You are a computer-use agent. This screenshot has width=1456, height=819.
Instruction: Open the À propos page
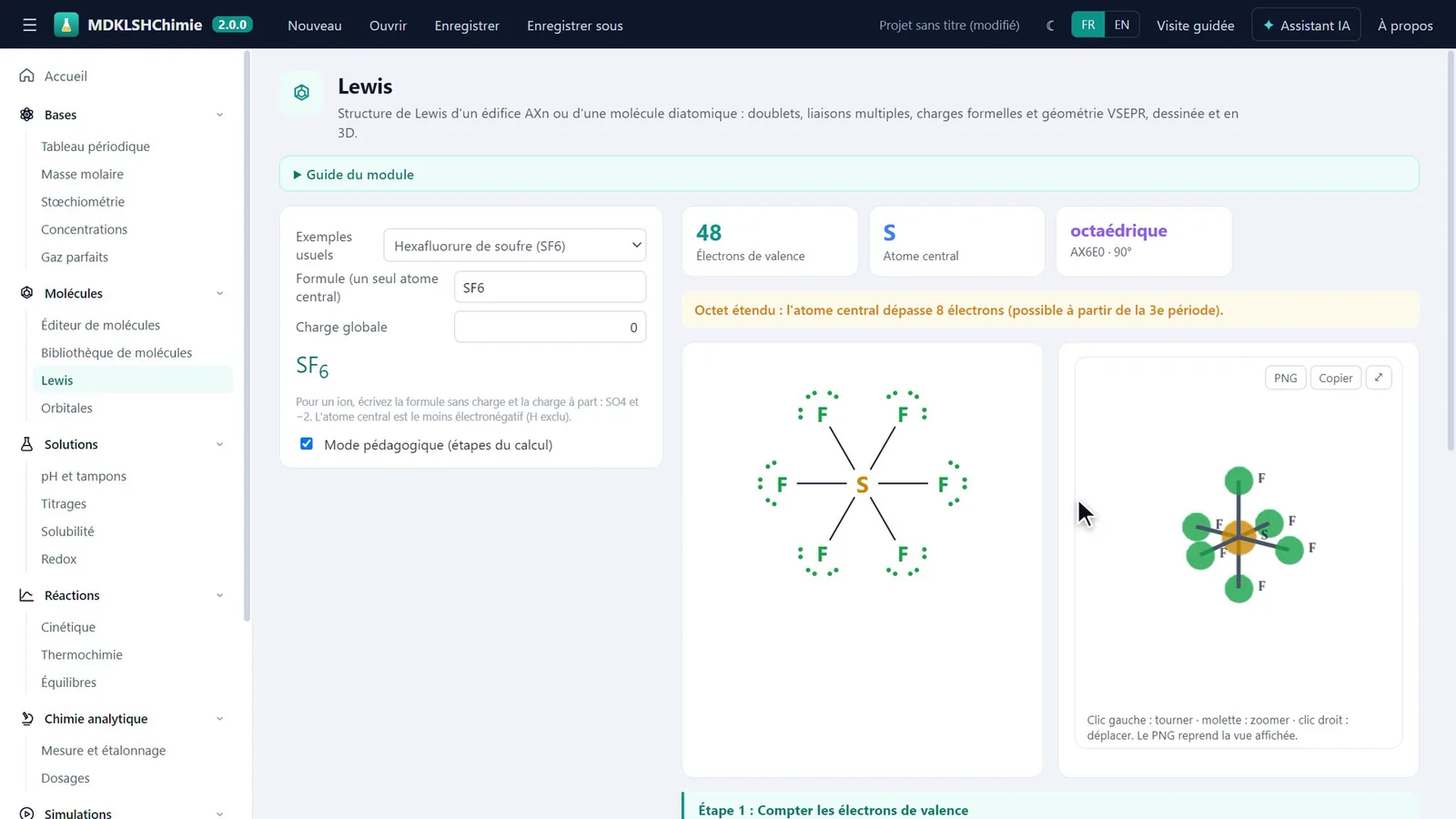click(1405, 25)
